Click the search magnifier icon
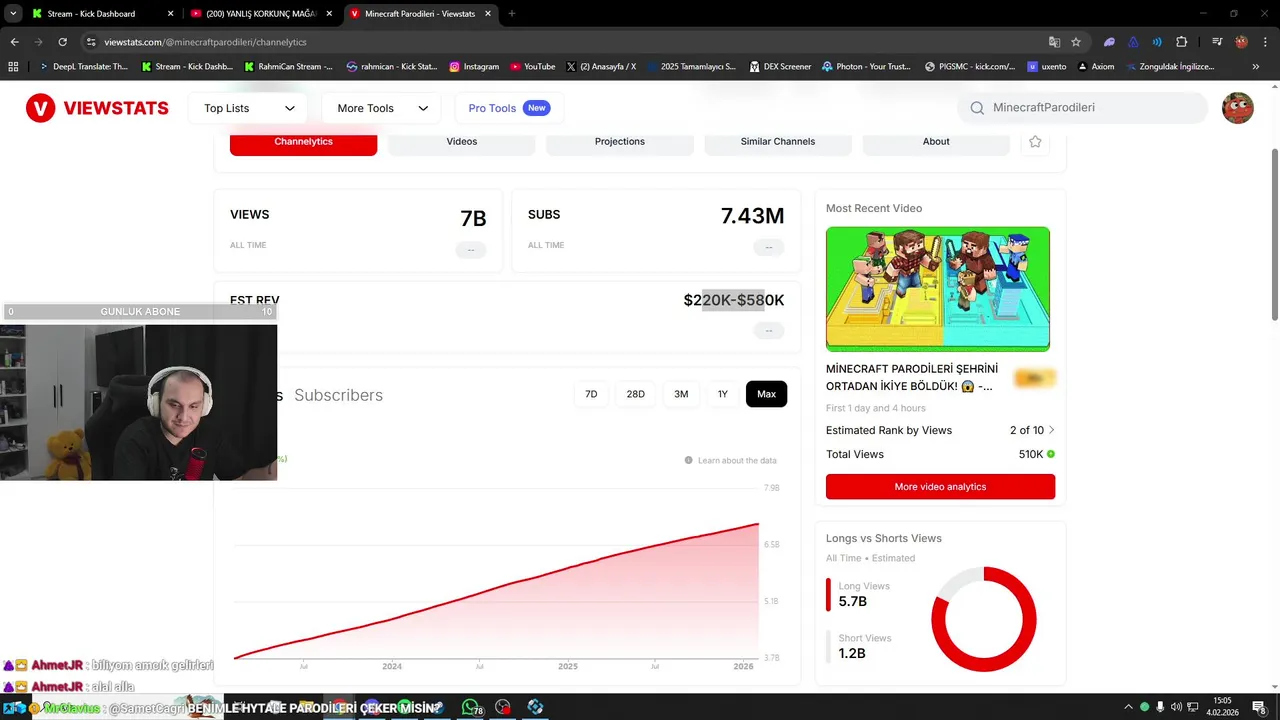 pyautogui.click(x=977, y=108)
